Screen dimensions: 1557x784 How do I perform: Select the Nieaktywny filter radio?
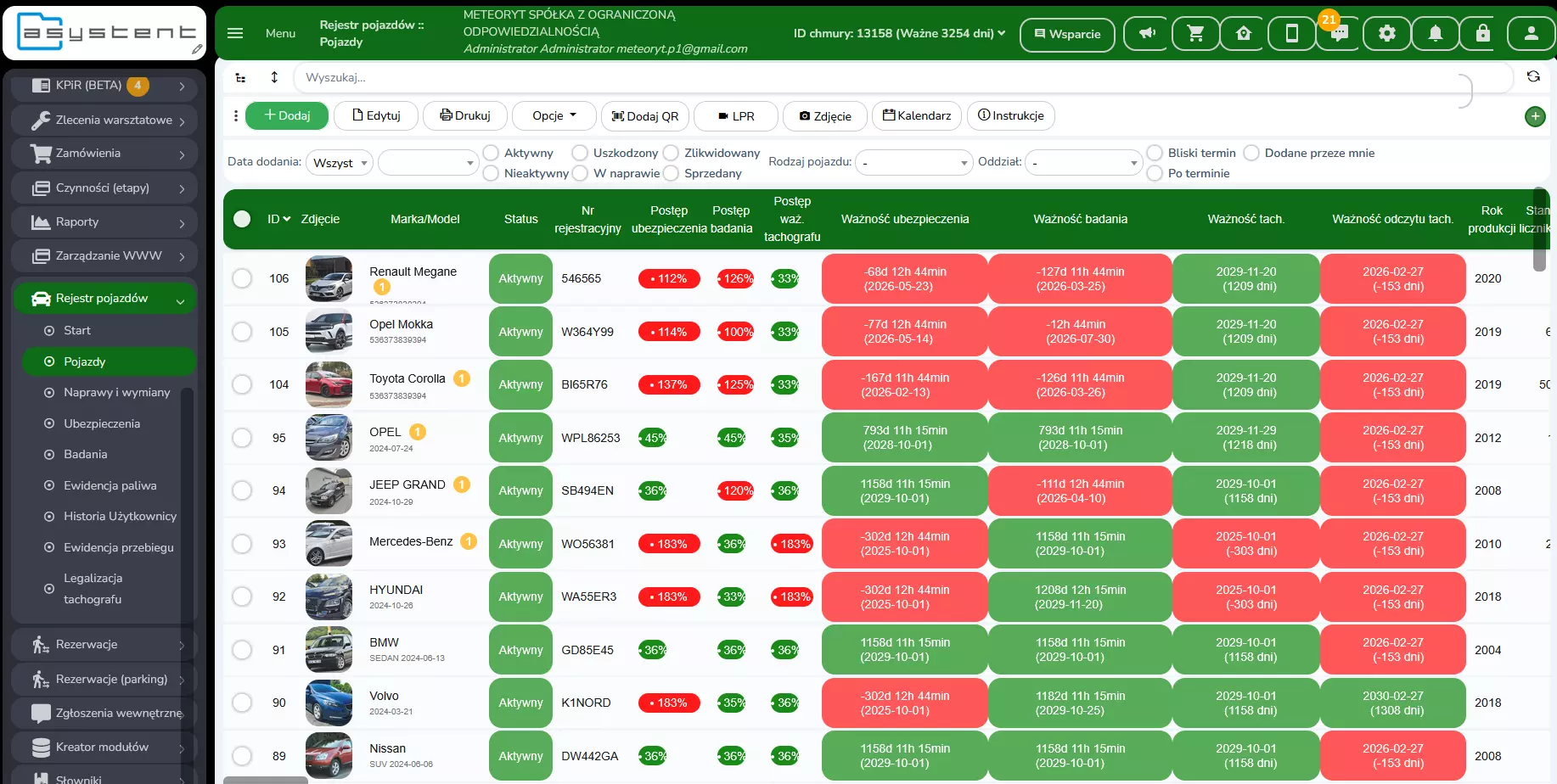pos(491,173)
